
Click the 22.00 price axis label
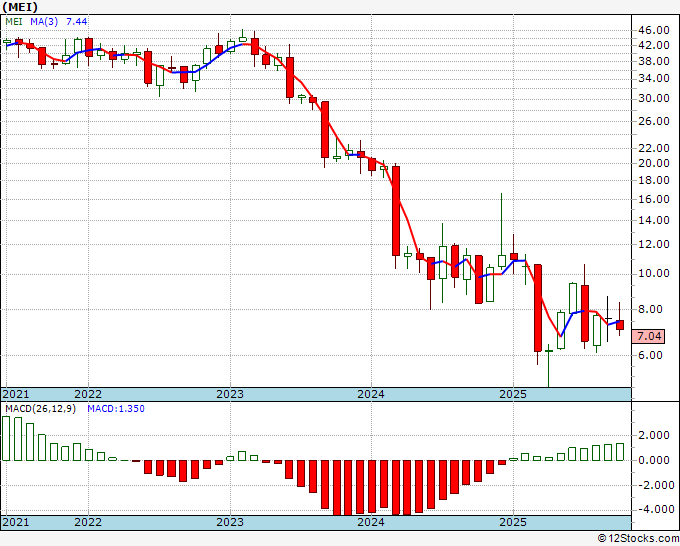[x=654, y=148]
